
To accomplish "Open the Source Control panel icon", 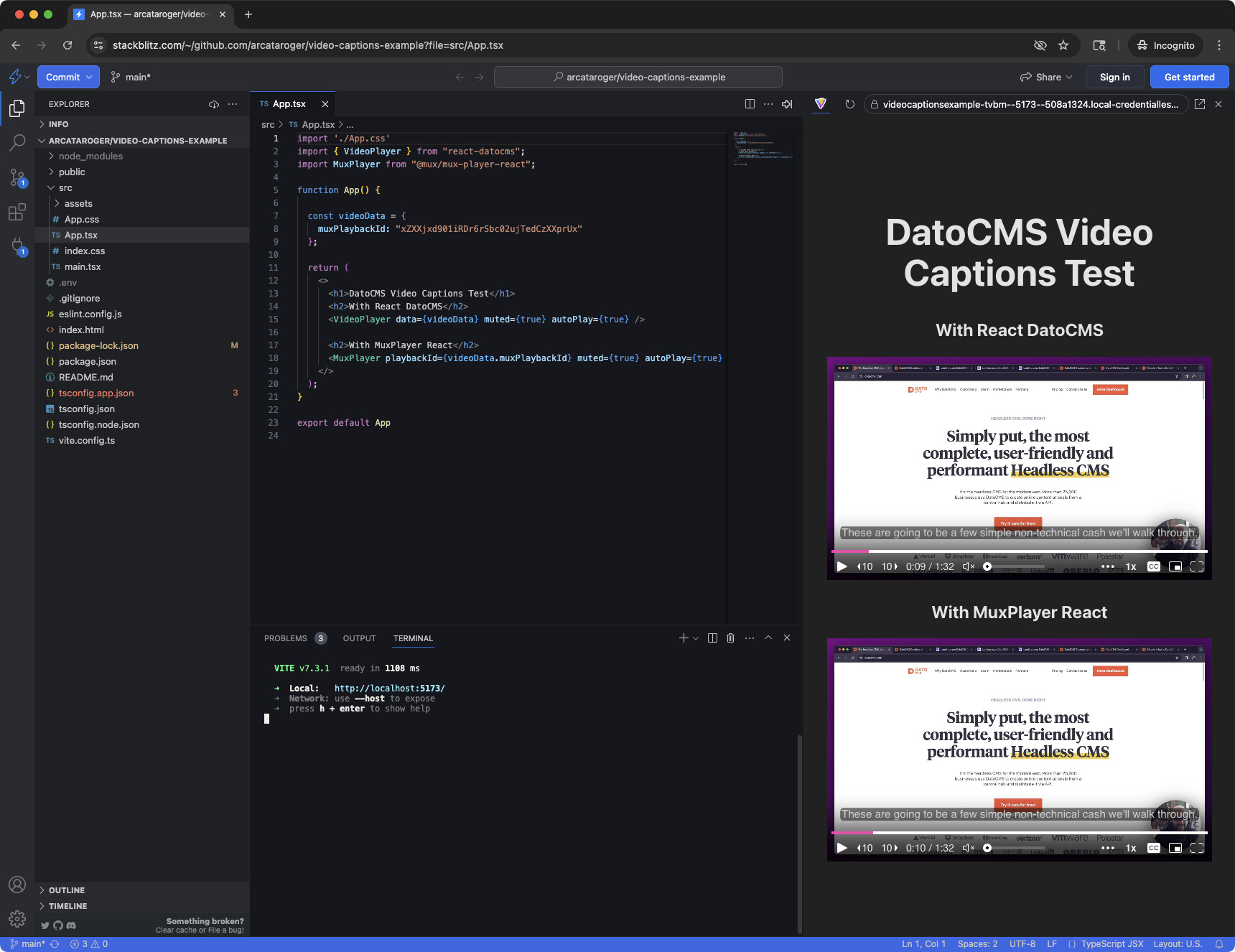I will (x=17, y=177).
